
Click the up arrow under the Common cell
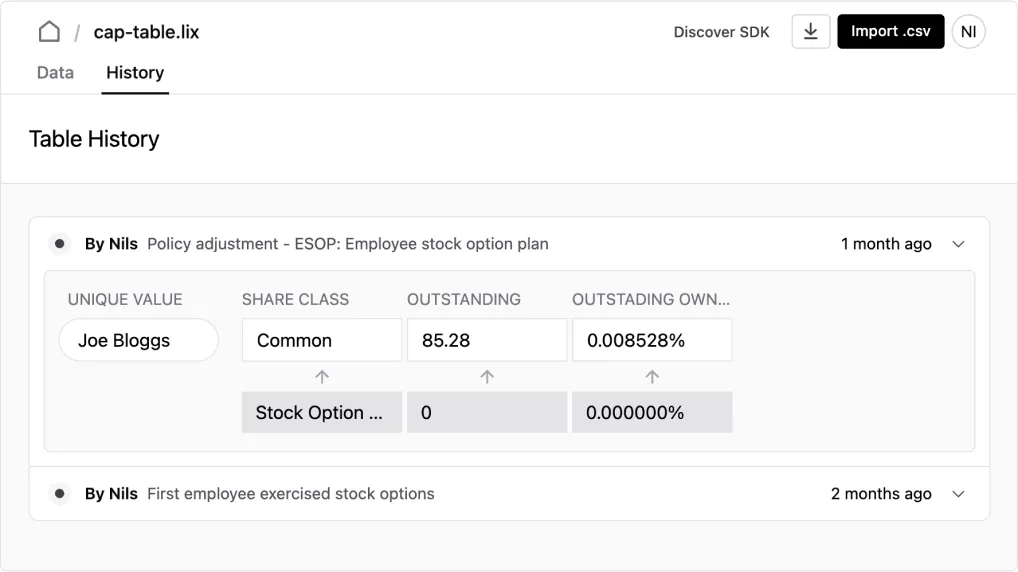coord(322,377)
